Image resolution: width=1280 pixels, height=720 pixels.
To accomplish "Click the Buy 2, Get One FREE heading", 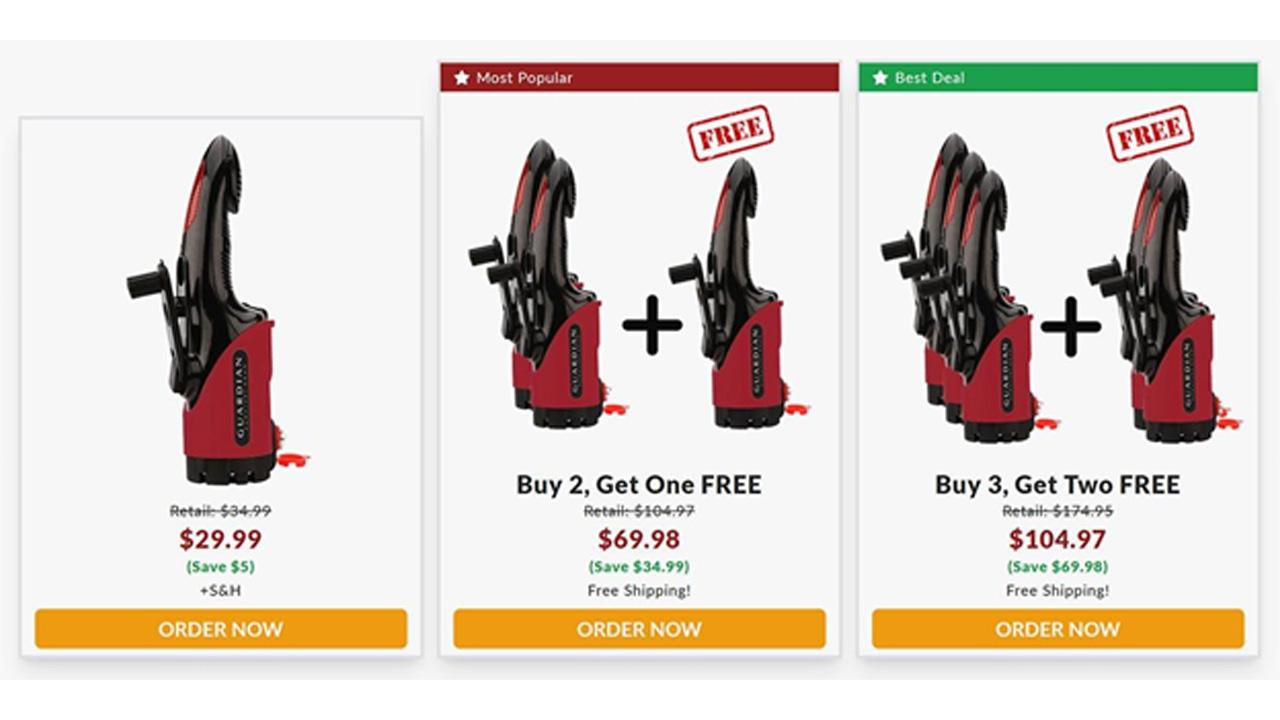I will pos(639,485).
